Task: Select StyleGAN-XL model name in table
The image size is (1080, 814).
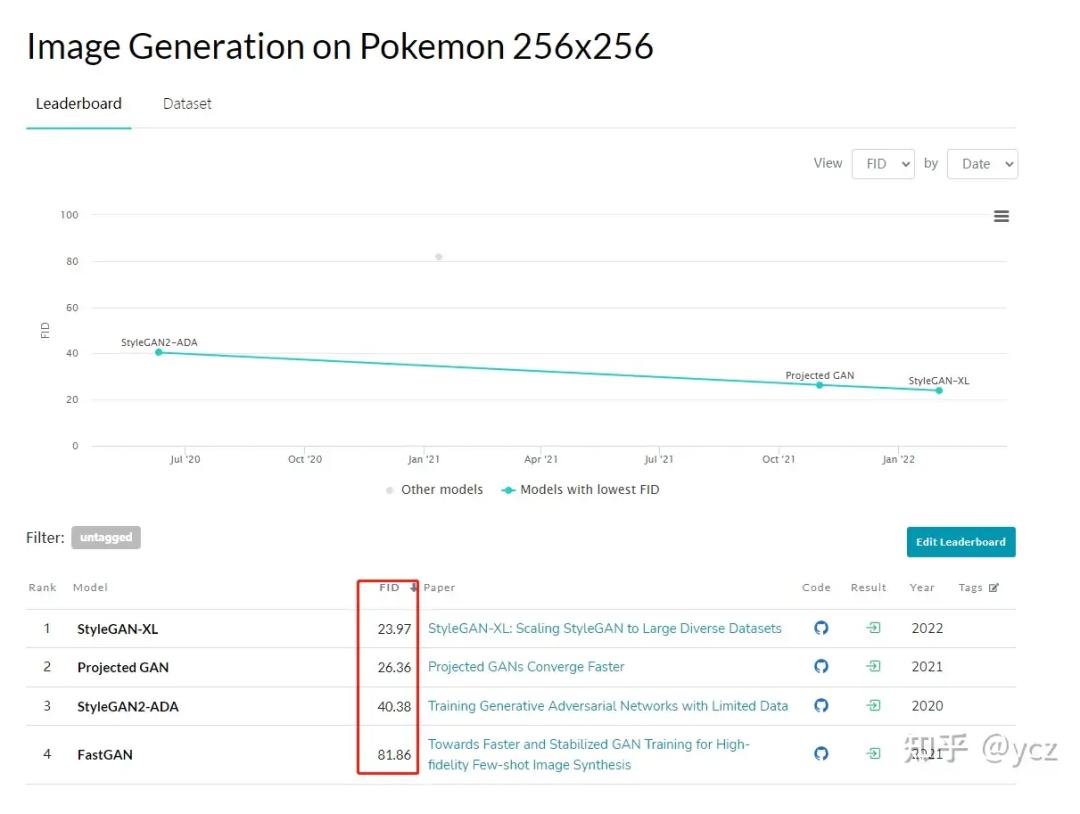Action: tap(118, 629)
